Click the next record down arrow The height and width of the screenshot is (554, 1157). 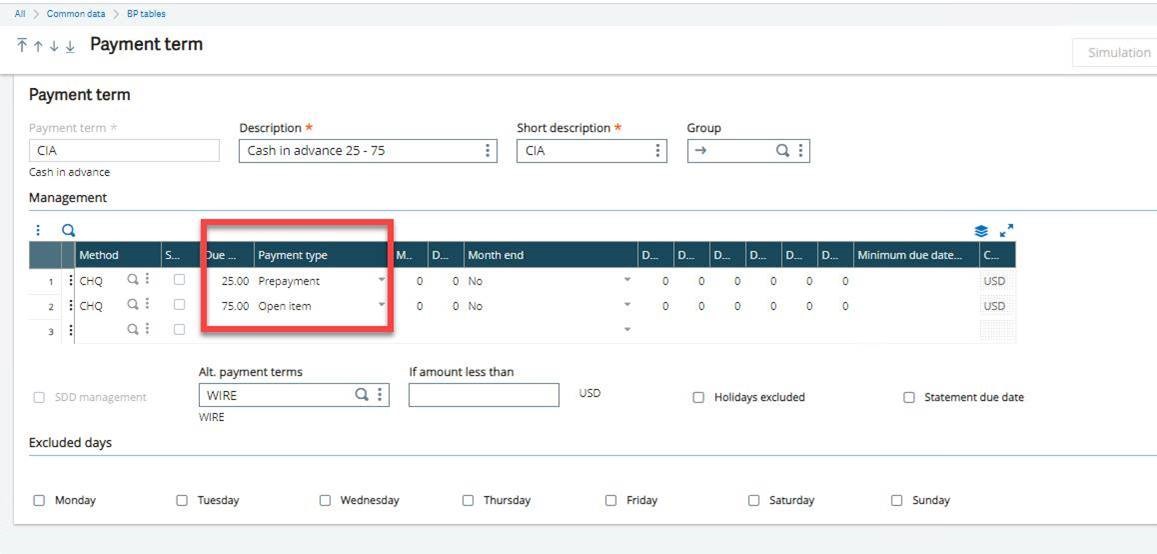coord(54,47)
